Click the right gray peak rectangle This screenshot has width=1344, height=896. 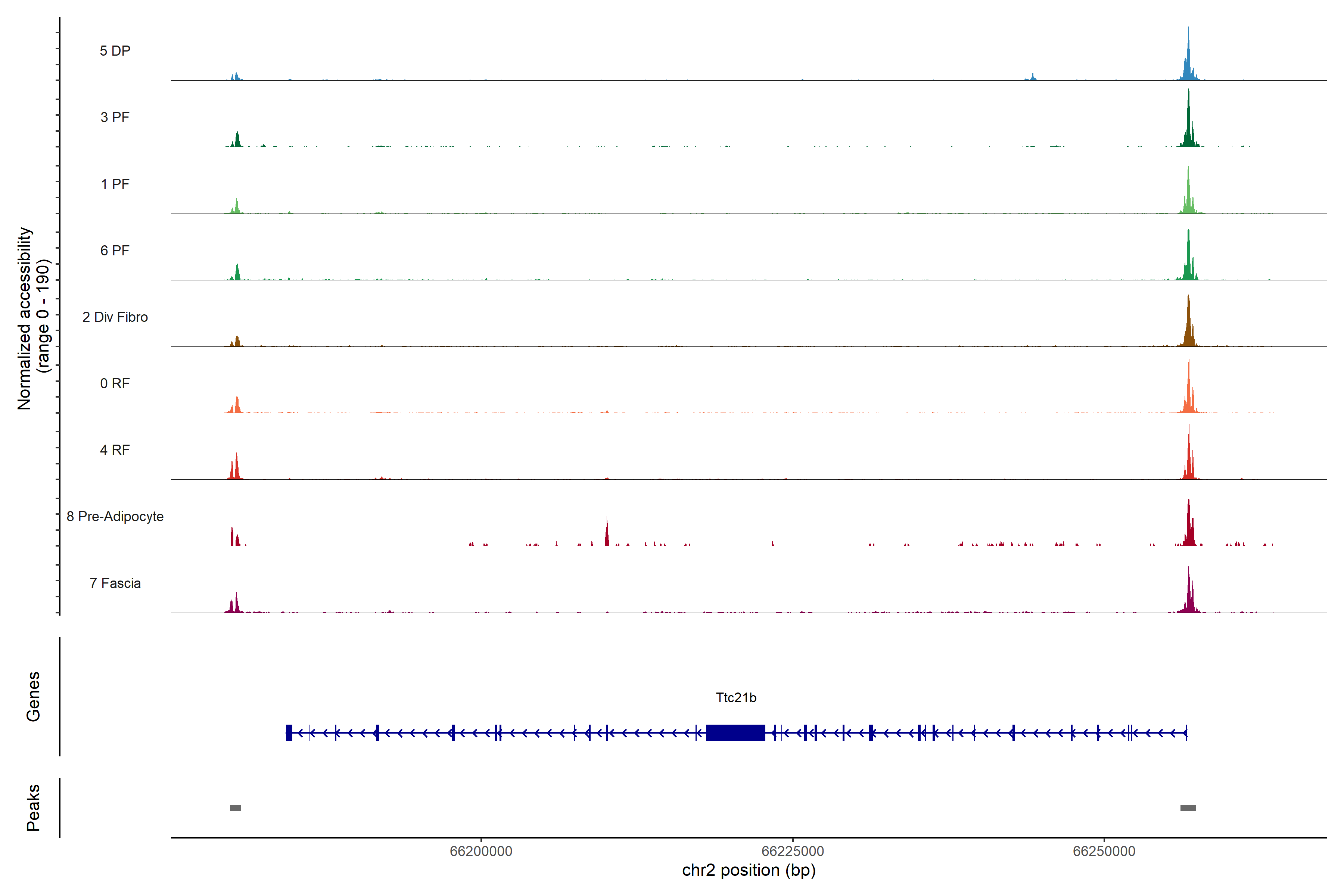pyautogui.click(x=1188, y=808)
